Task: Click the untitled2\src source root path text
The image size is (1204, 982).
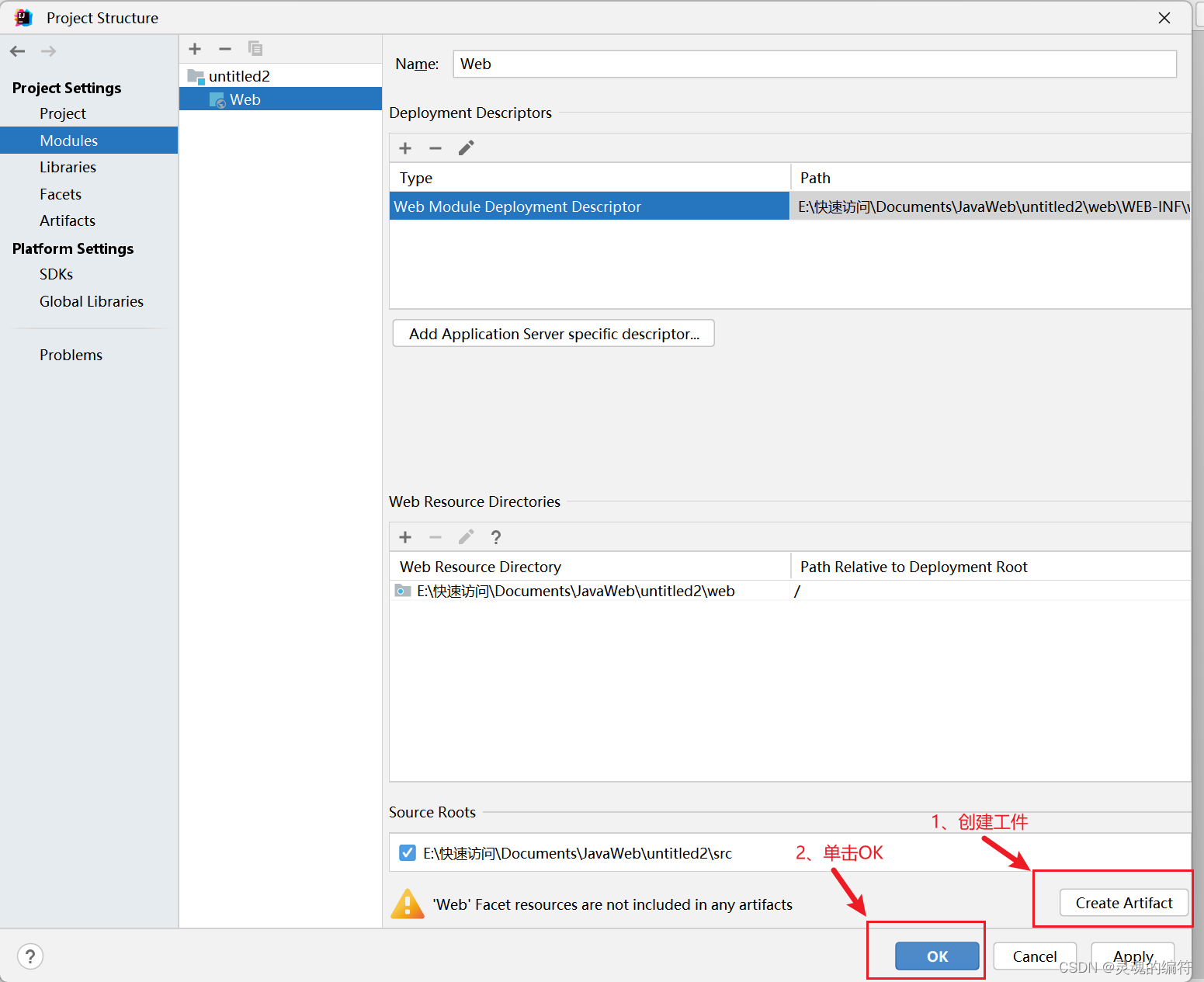Action: (x=578, y=853)
